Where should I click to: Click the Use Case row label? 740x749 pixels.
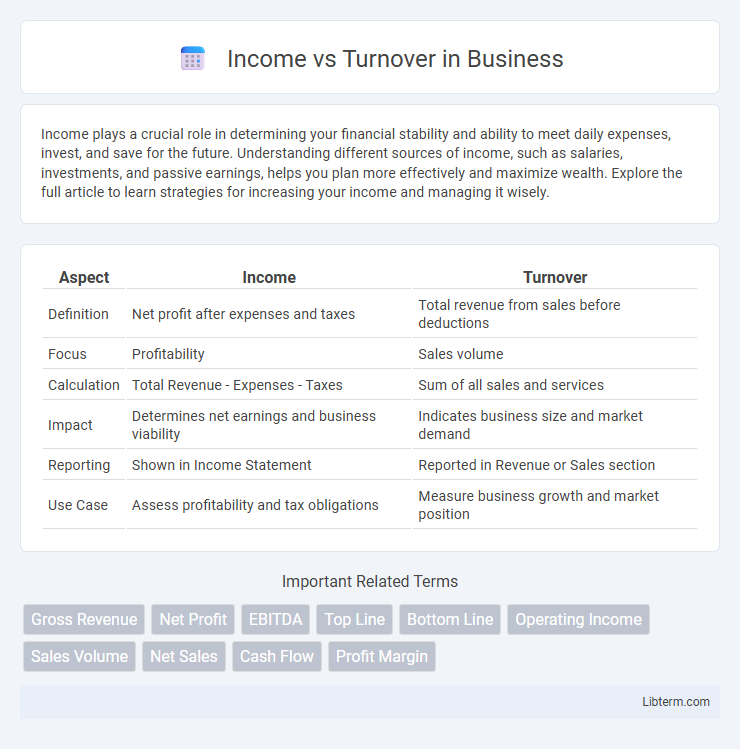[78, 505]
